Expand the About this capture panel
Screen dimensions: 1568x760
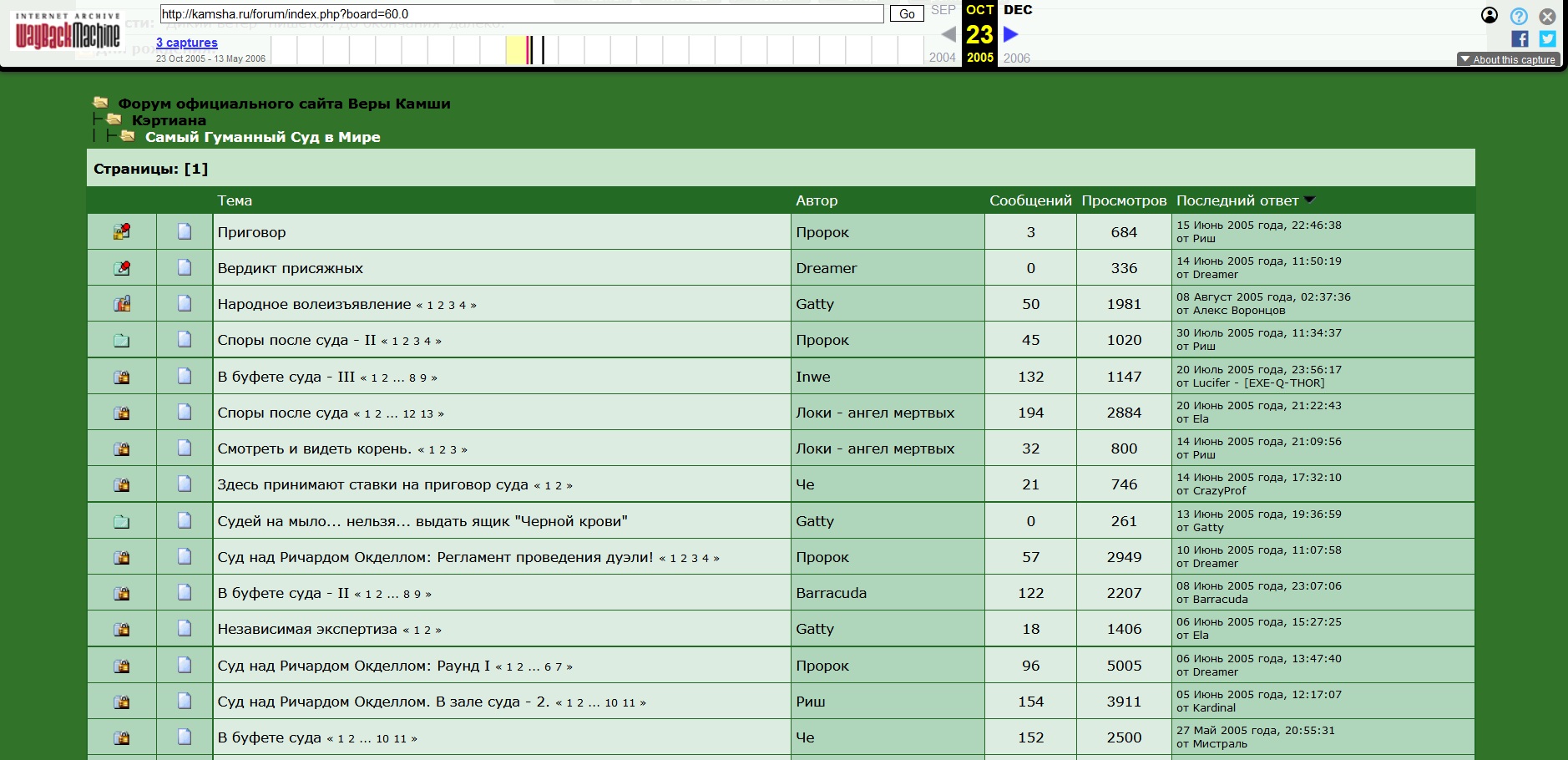coord(1508,59)
